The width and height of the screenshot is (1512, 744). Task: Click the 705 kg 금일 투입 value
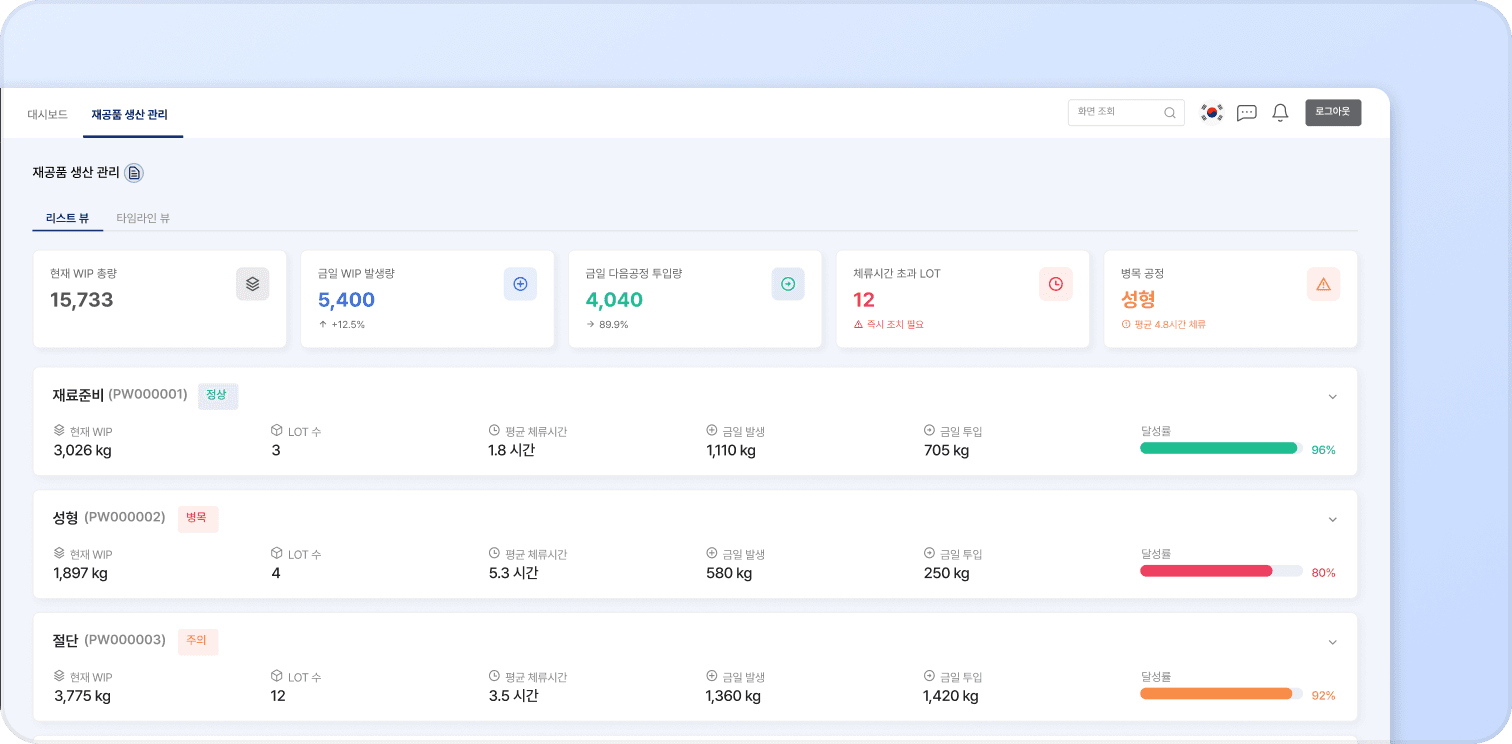[x=947, y=451]
